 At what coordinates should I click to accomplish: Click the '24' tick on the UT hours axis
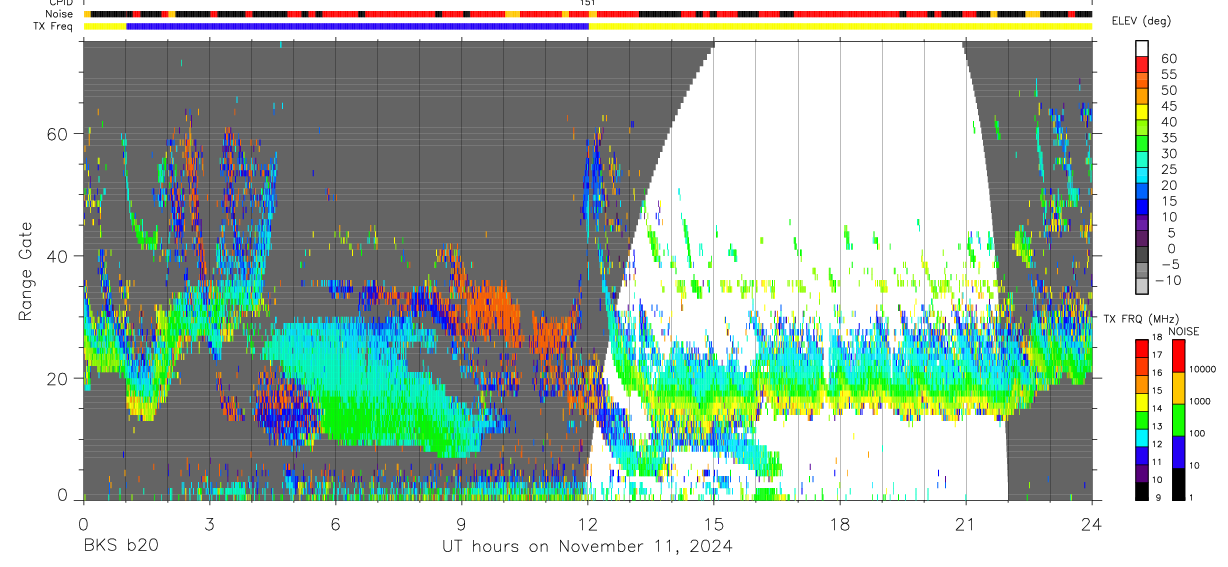tap(1092, 523)
